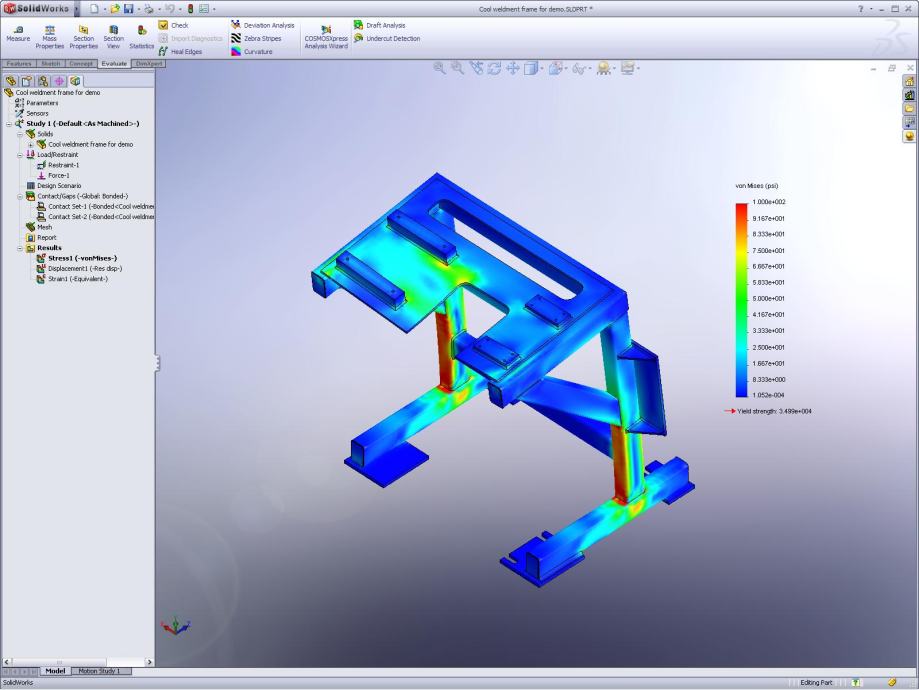The width and height of the screenshot is (919, 690).
Task: Click Zoom to Fit in the view toolbar
Action: pyautogui.click(x=439, y=69)
